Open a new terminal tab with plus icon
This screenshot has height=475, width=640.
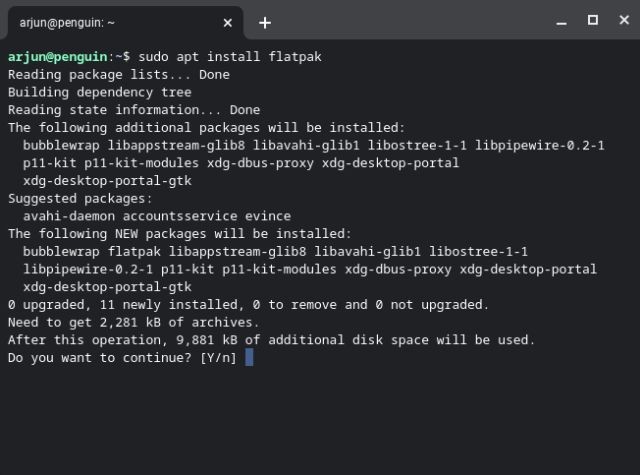click(x=265, y=23)
